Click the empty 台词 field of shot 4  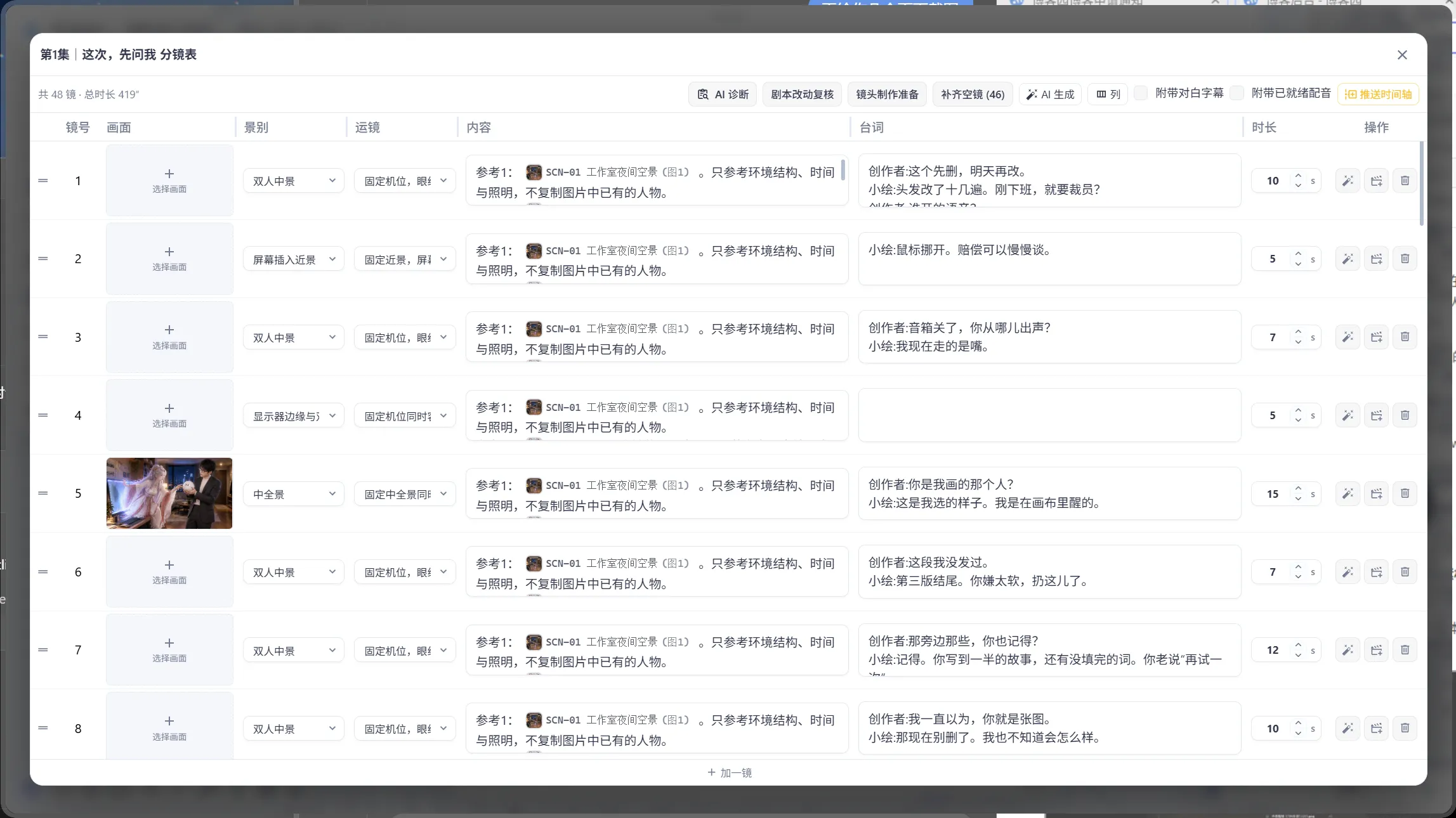tap(1049, 415)
